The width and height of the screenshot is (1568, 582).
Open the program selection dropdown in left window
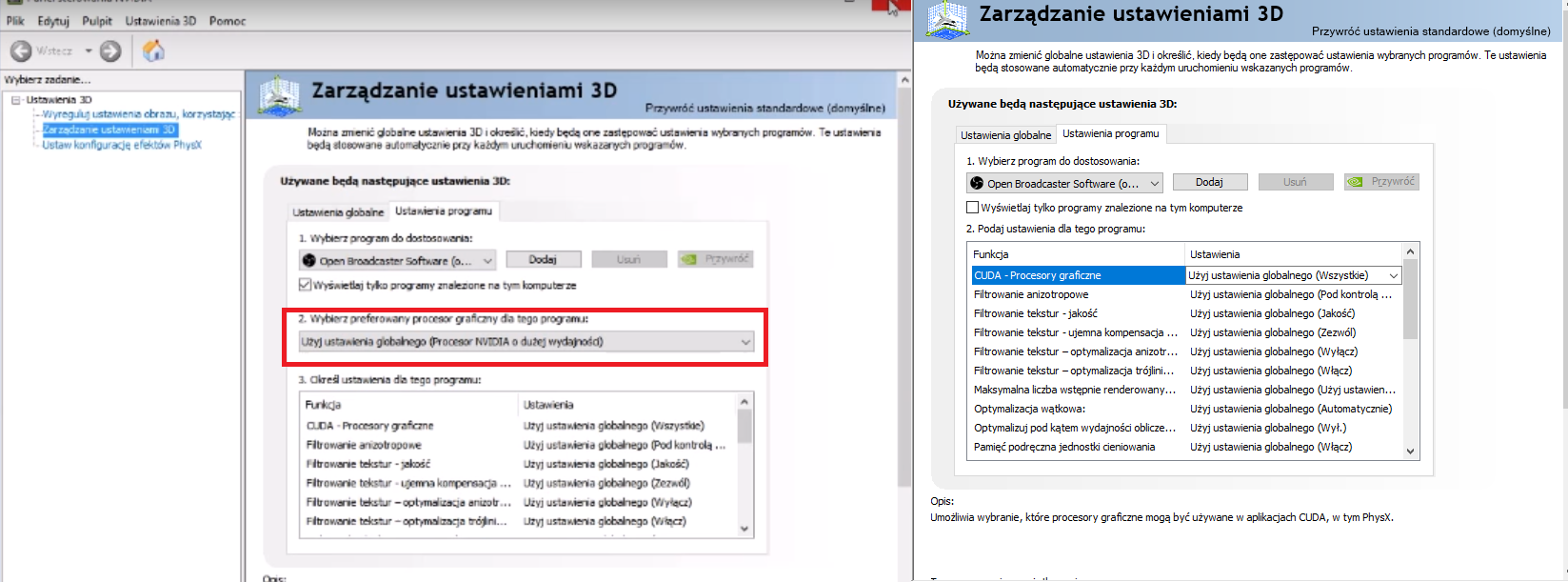click(x=398, y=260)
